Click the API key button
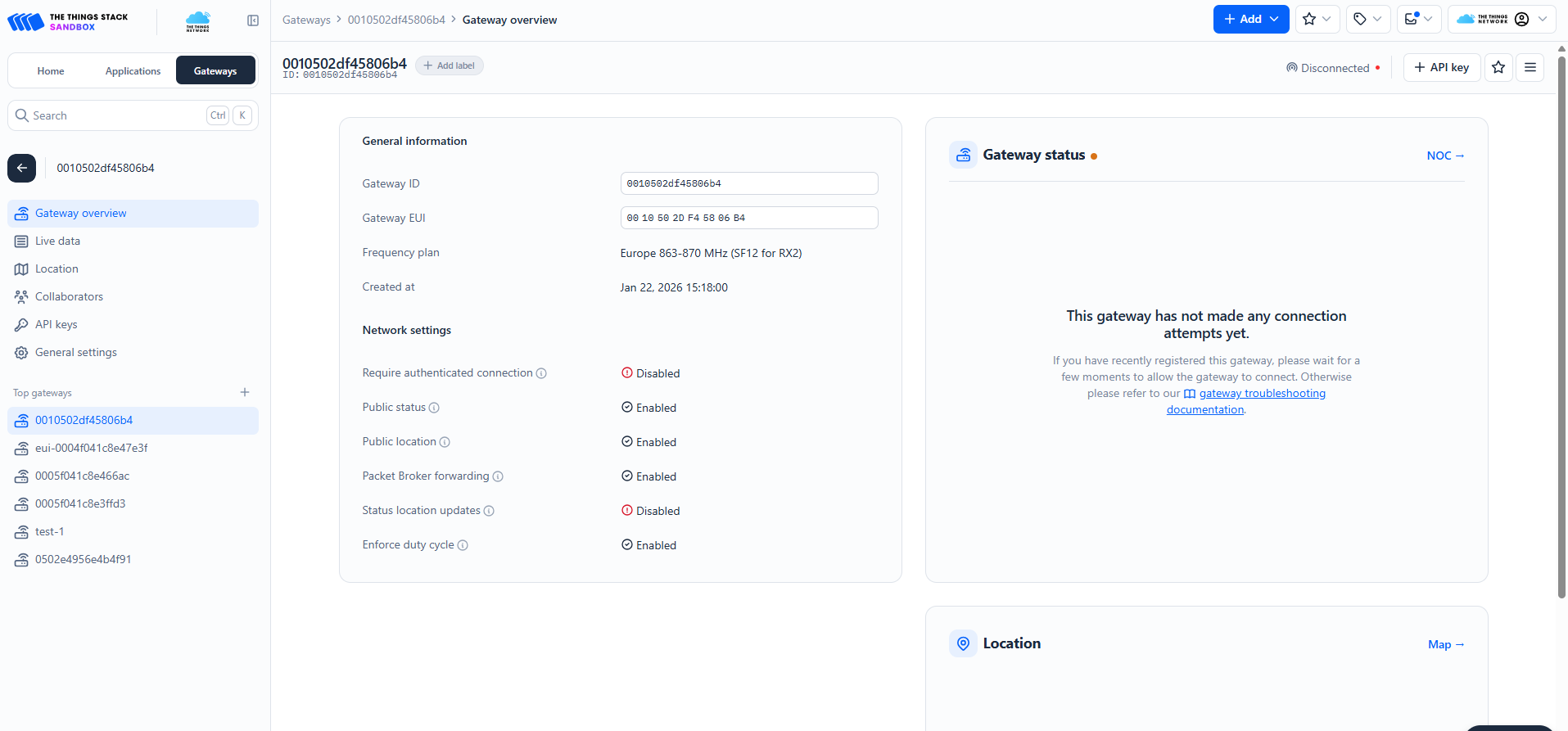 coord(1441,67)
